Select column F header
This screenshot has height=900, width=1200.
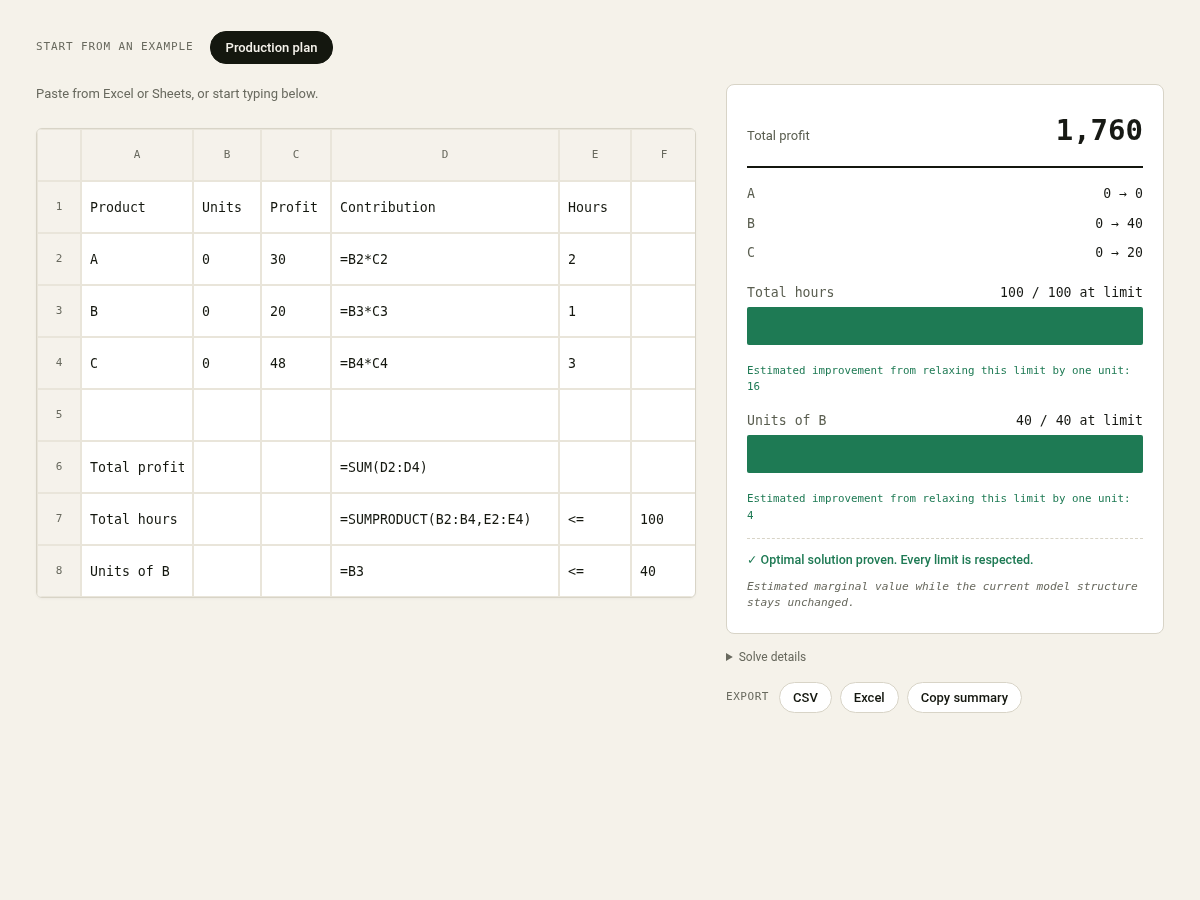(x=664, y=155)
